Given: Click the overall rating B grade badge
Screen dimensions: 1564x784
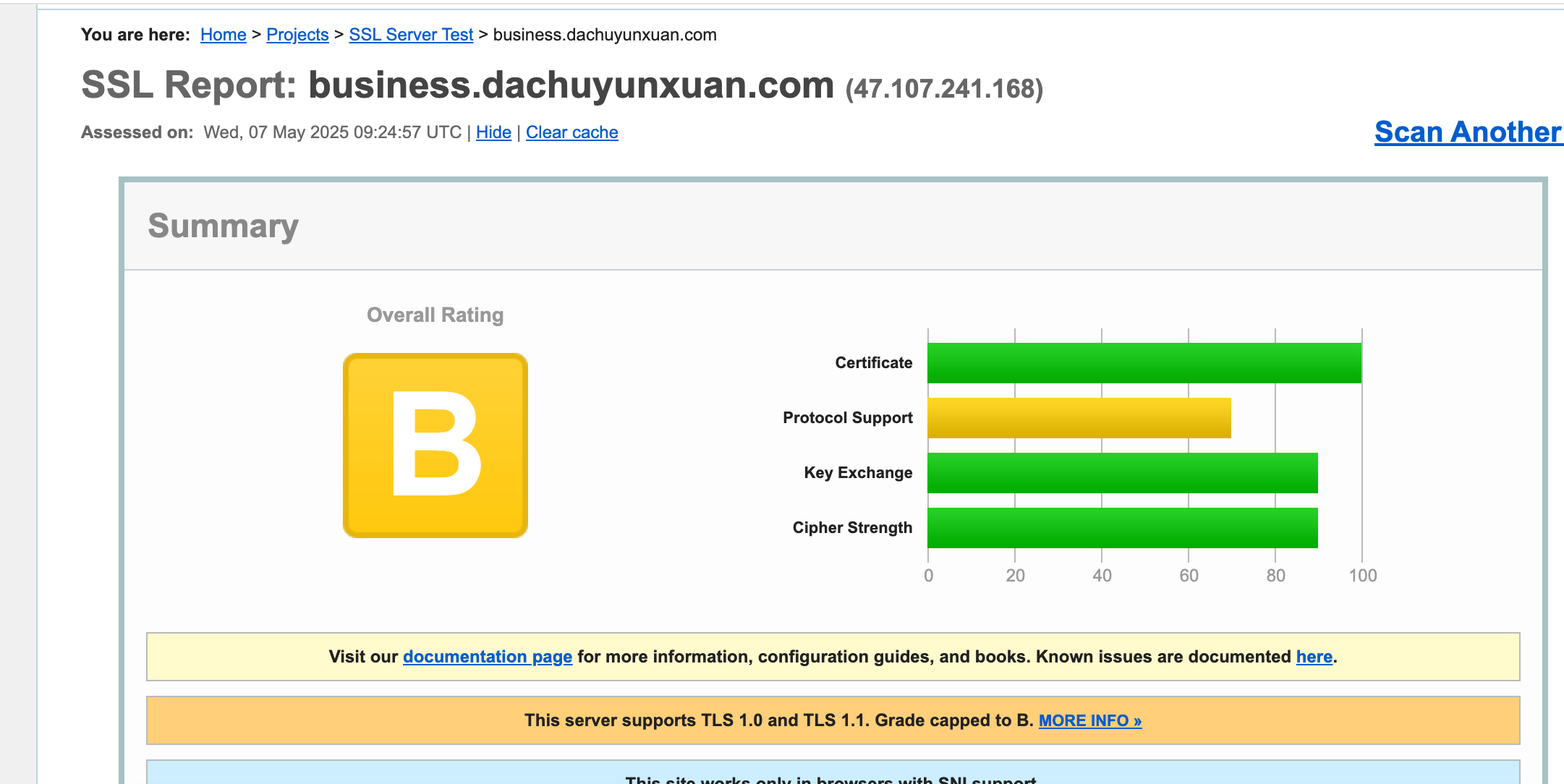Looking at the screenshot, I should pyautogui.click(x=435, y=446).
